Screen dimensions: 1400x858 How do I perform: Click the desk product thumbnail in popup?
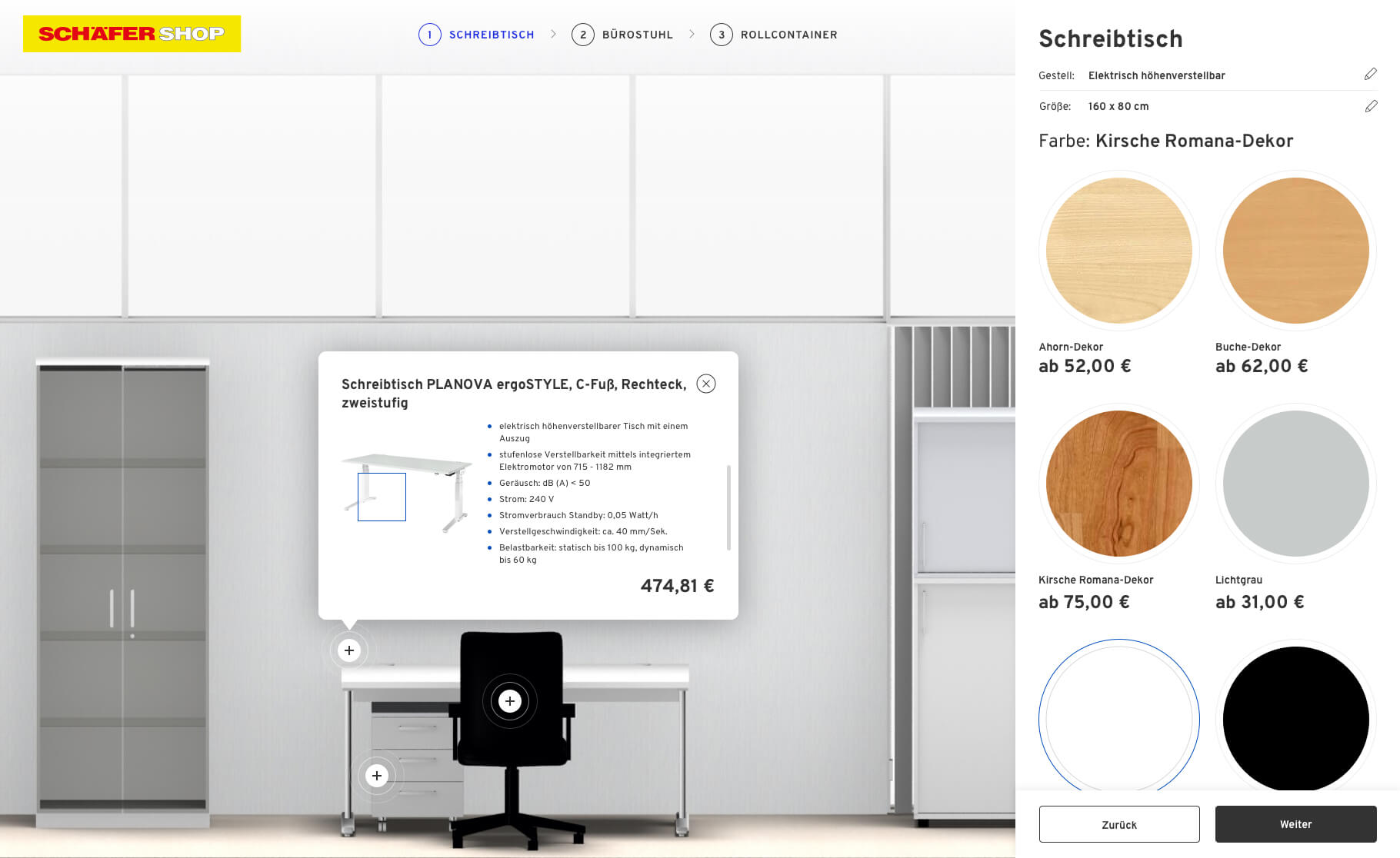pos(406,492)
